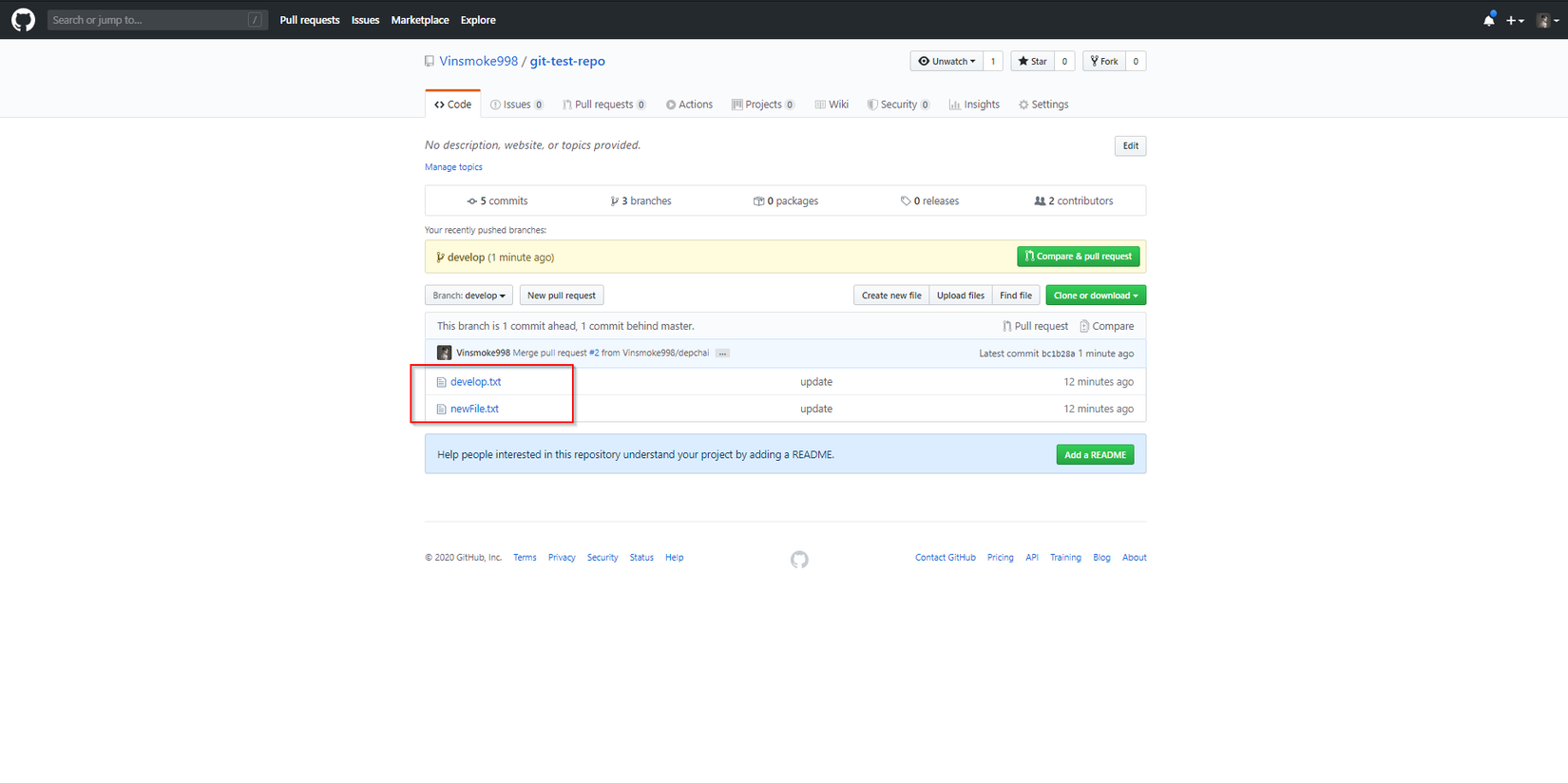
Task: View the 0 releases link
Action: pyautogui.click(x=929, y=201)
